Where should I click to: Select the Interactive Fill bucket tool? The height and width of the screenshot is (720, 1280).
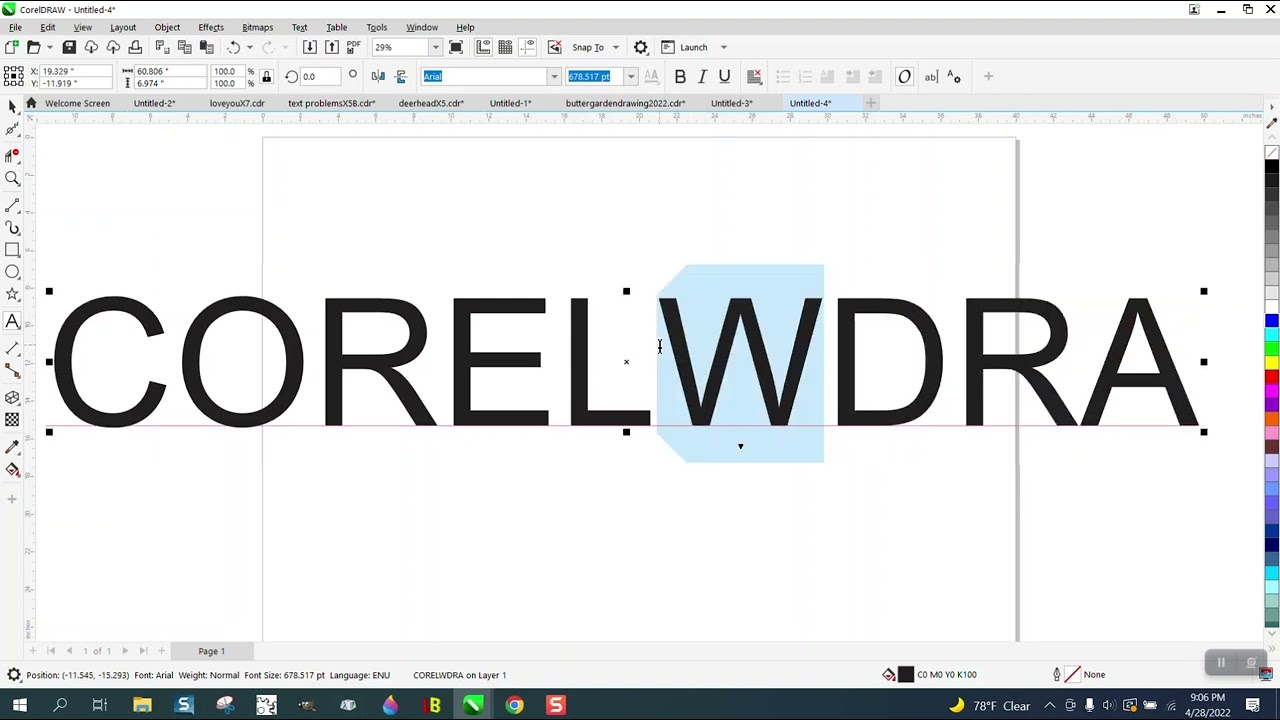[x=12, y=470]
